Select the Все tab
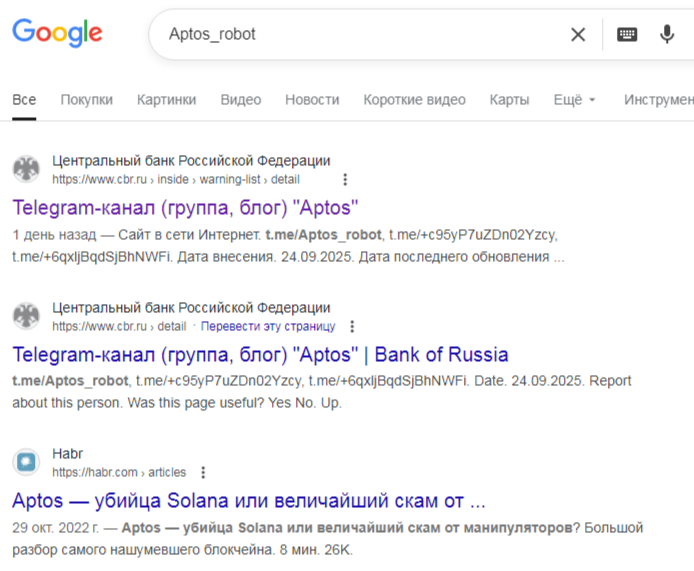Viewport: 694px width, 571px height. tap(24, 100)
